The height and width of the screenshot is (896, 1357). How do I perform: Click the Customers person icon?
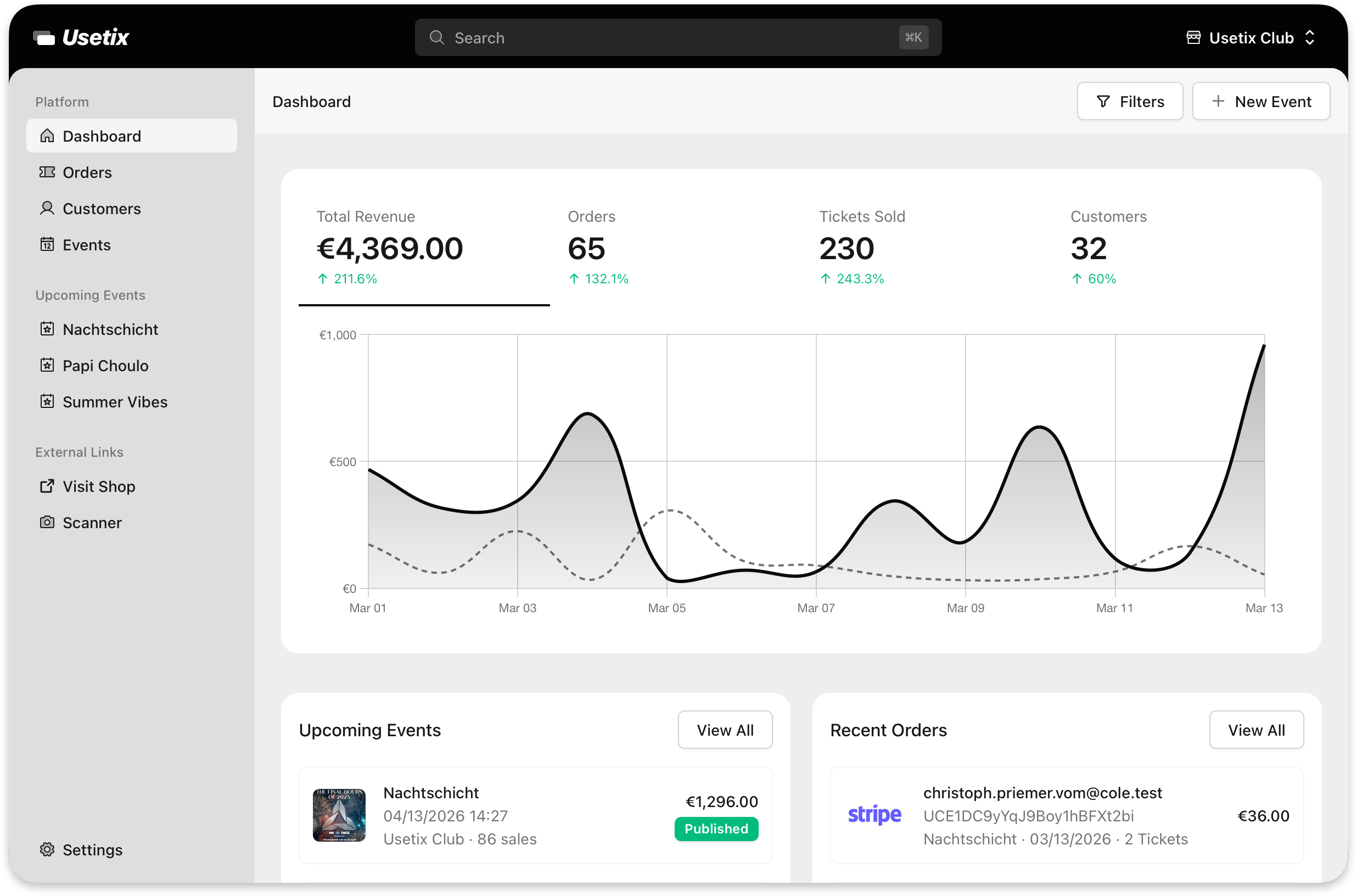pos(47,209)
